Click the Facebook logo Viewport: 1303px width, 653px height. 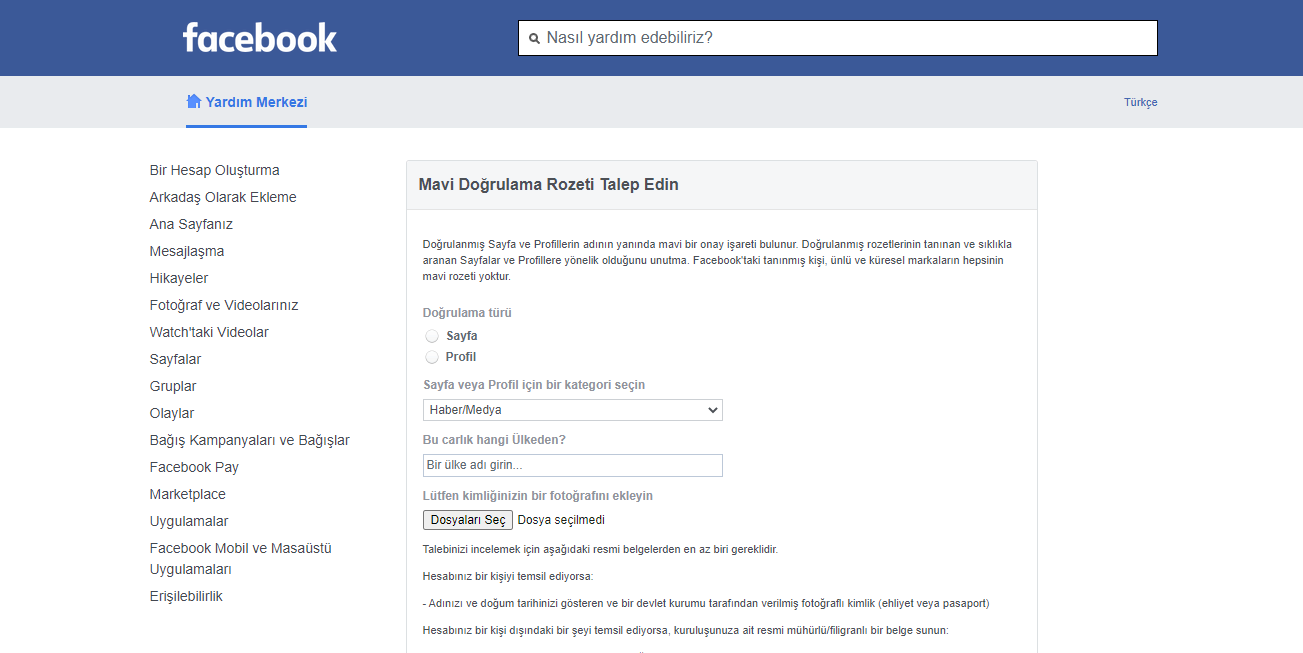(260, 37)
